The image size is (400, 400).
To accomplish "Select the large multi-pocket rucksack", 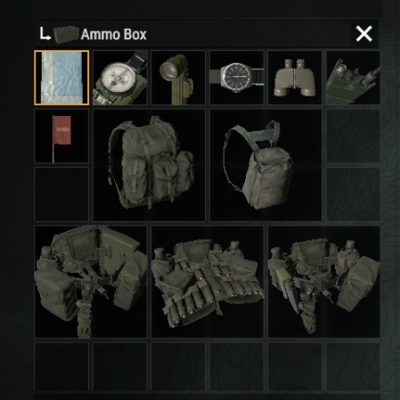I will click(x=149, y=165).
